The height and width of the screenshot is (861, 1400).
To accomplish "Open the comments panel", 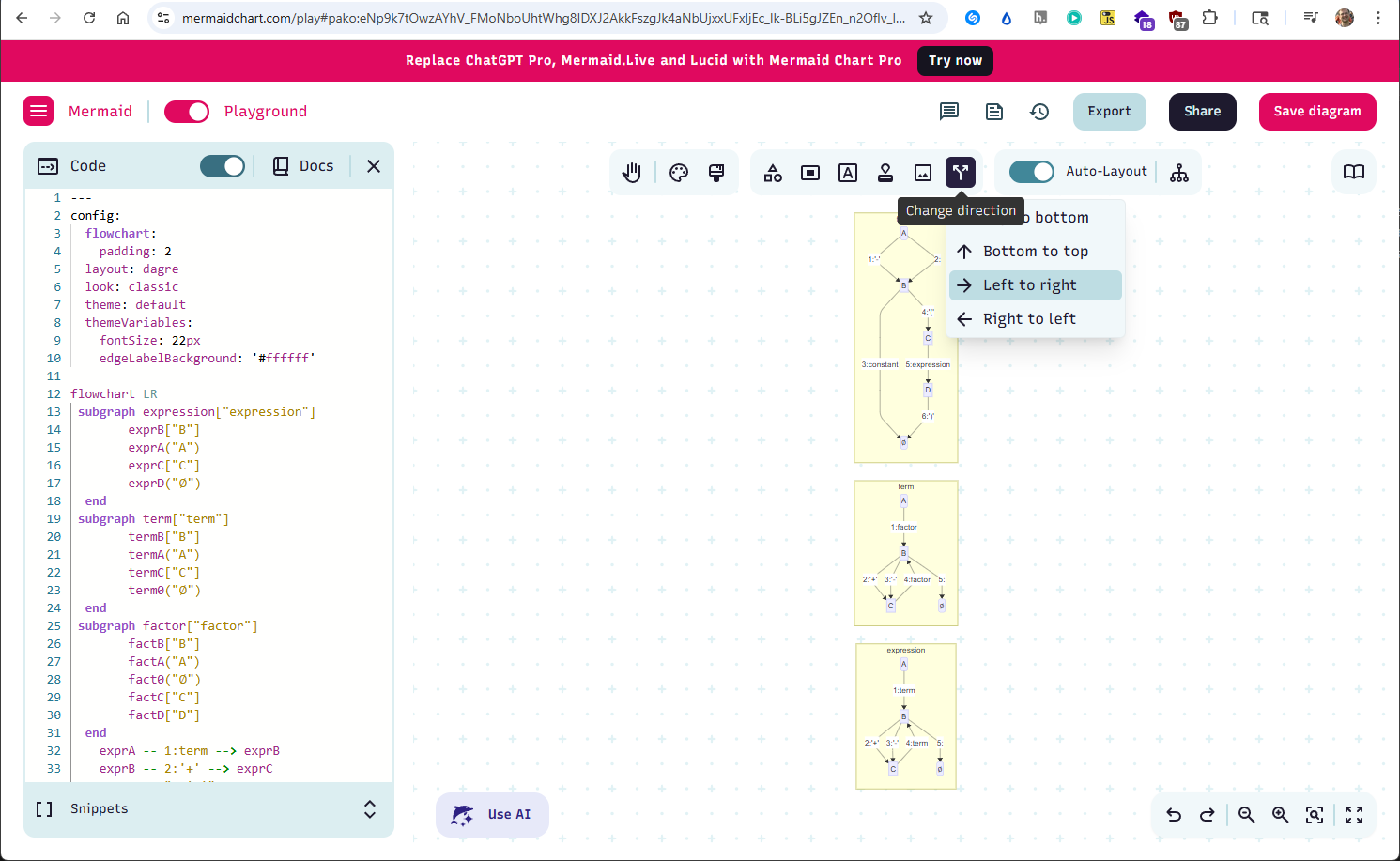I will click(x=948, y=111).
